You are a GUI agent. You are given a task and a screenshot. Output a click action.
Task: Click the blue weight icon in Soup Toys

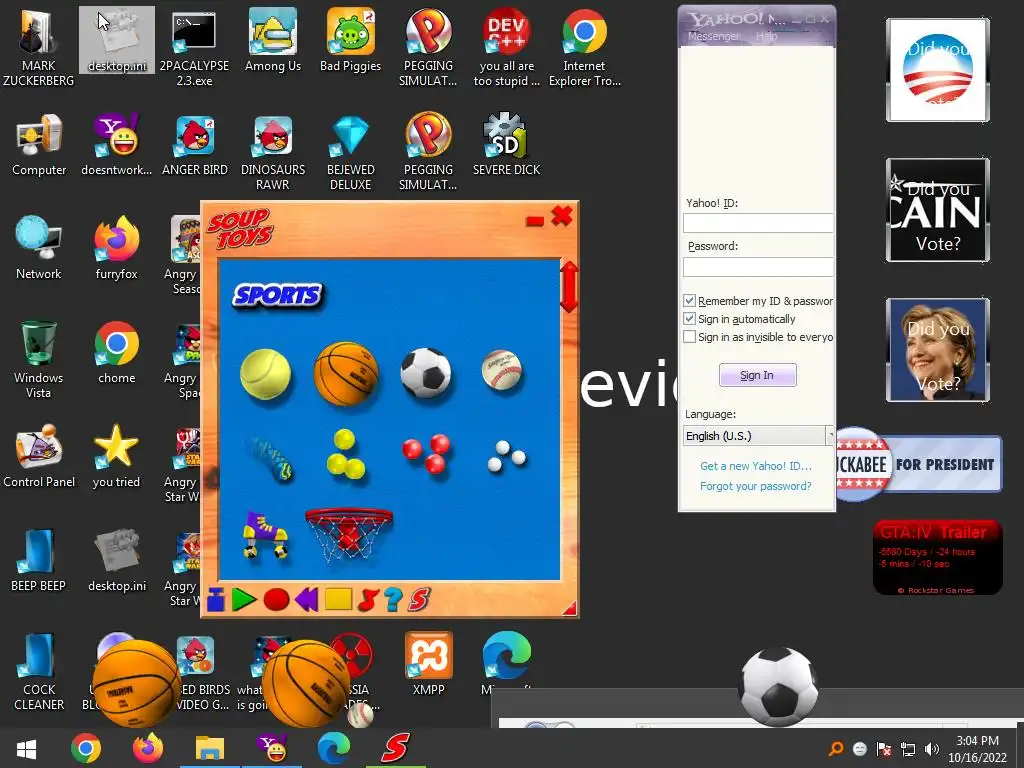click(216, 600)
